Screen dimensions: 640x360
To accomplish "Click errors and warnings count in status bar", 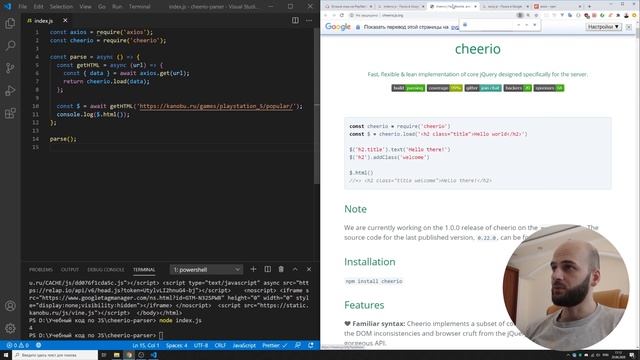I will pos(18,345).
